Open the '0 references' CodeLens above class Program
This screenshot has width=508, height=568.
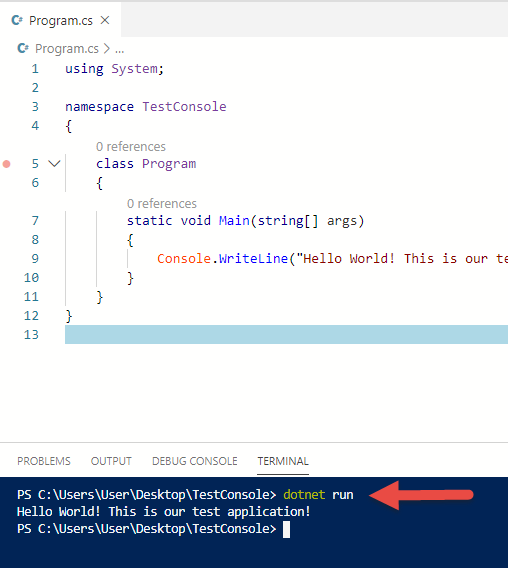(131, 147)
